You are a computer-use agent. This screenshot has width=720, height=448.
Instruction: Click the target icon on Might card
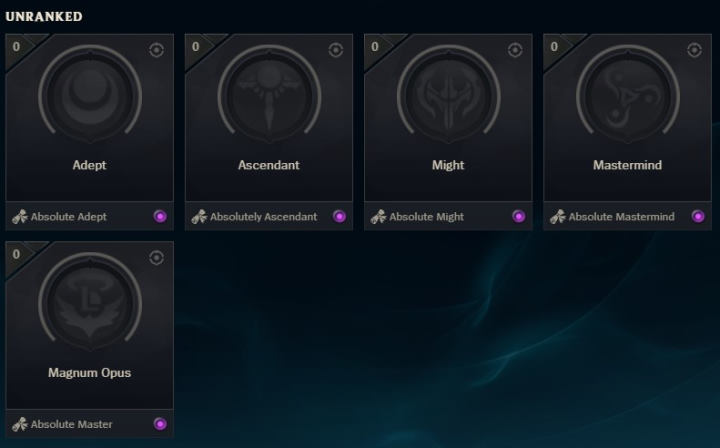pos(515,50)
